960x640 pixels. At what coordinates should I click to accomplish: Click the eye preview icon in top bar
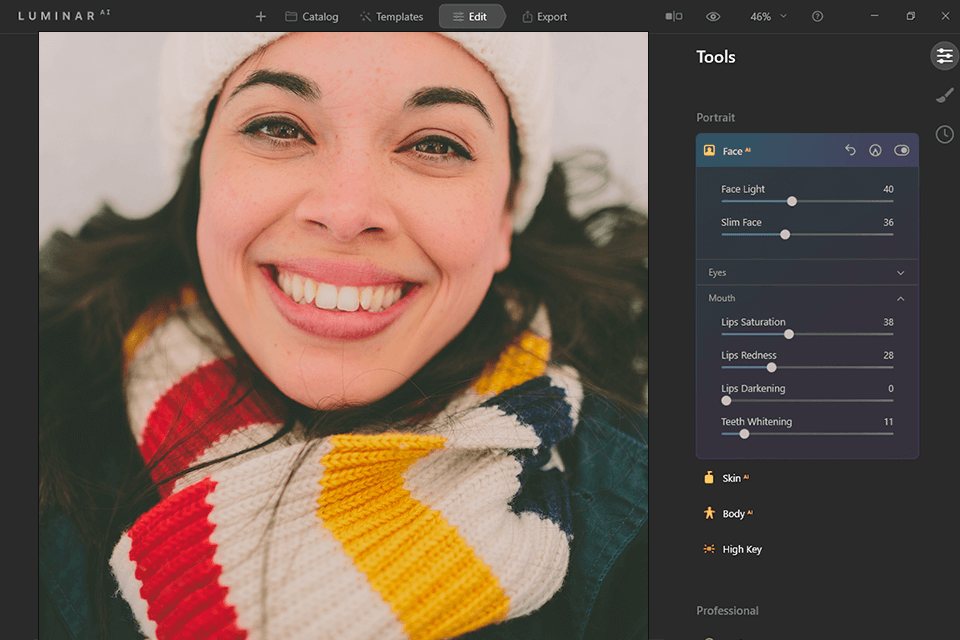[713, 17]
